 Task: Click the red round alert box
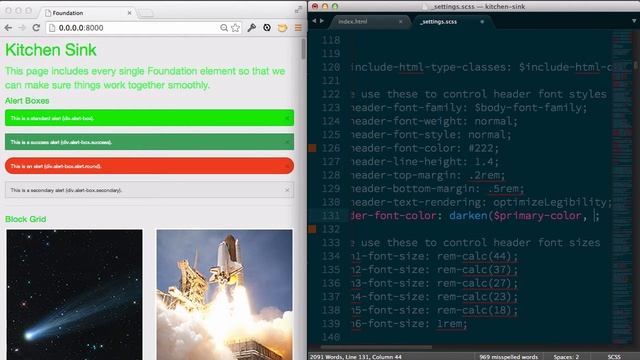pos(149,166)
